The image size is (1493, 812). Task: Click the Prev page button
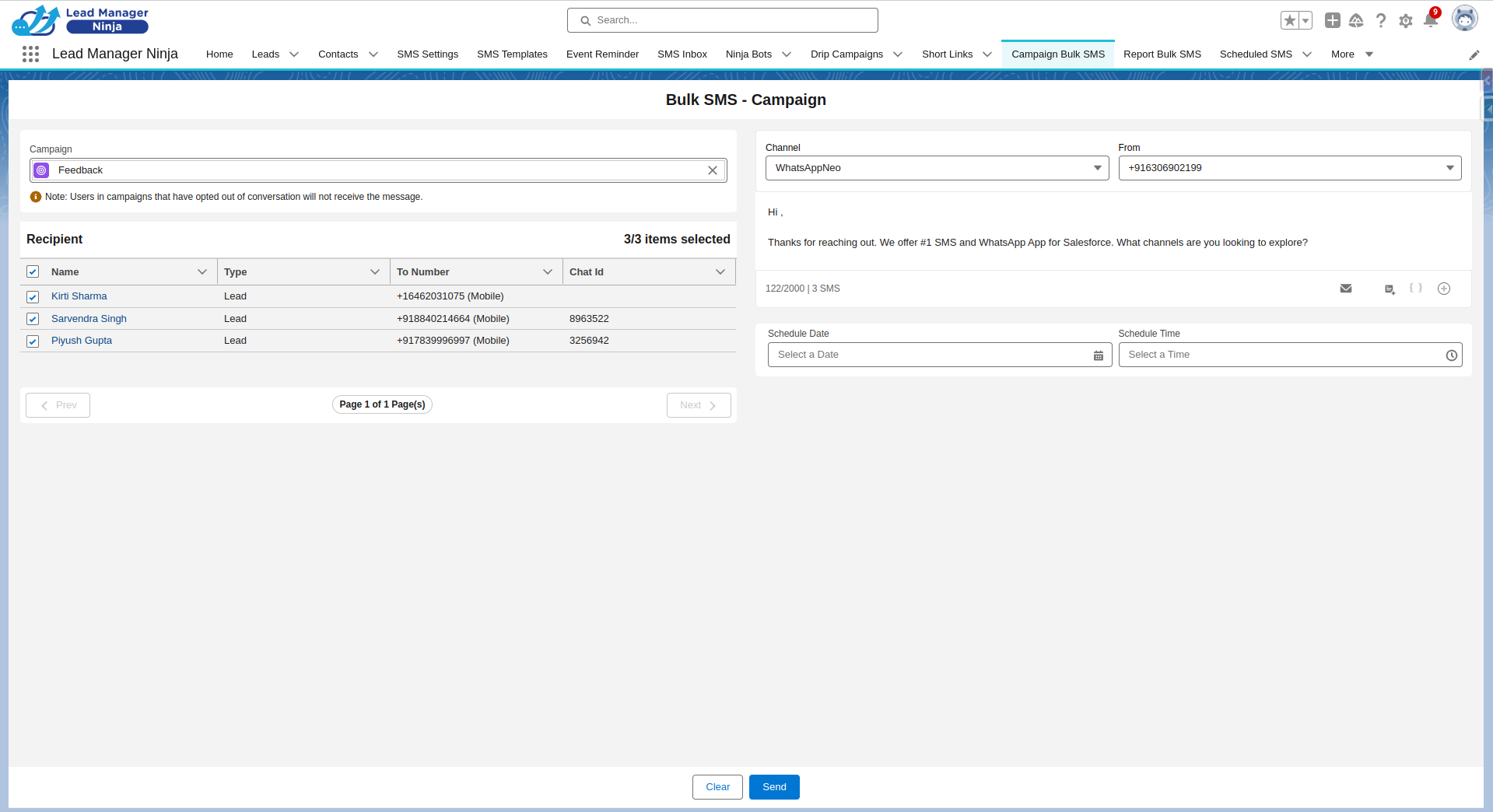(58, 405)
